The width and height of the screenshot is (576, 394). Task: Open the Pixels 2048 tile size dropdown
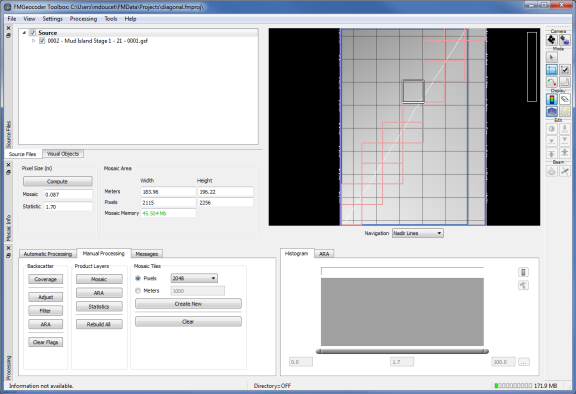click(x=194, y=278)
